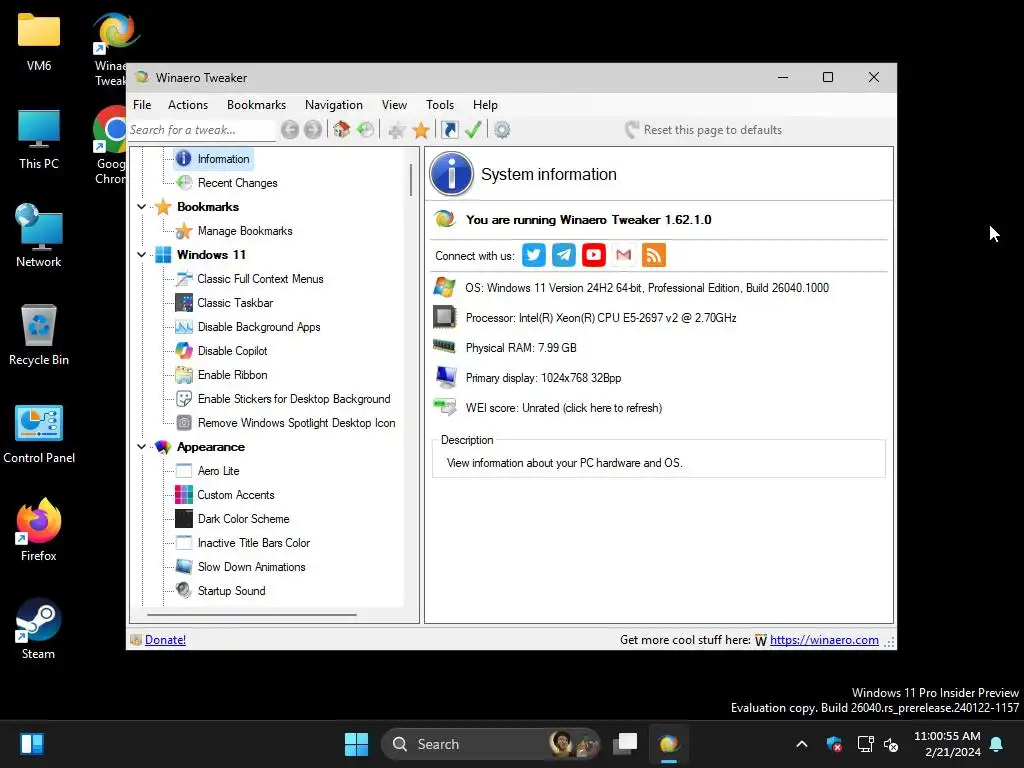Select Dark Color Scheme in the tree

244,519
